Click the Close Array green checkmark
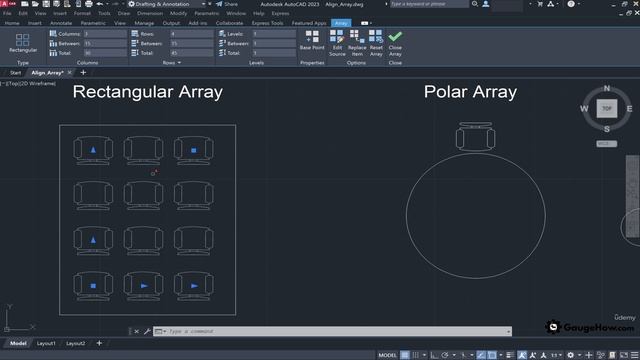Viewport: 640px width, 360px height. 395,37
